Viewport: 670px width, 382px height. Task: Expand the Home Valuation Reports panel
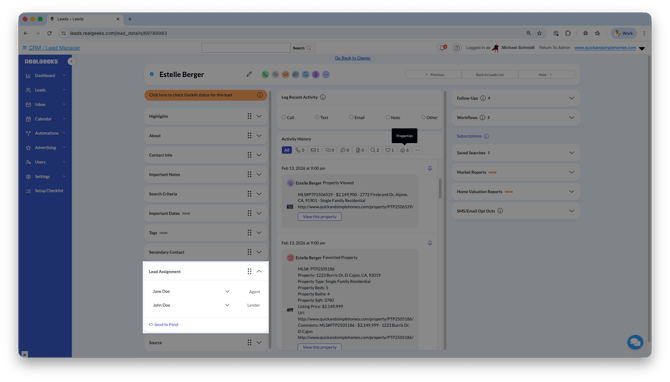tap(571, 191)
